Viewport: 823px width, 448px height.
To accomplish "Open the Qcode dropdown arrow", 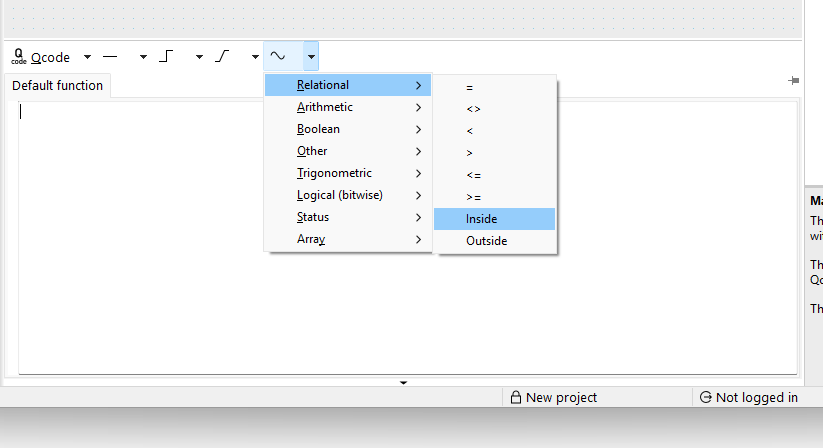I will pyautogui.click(x=87, y=57).
